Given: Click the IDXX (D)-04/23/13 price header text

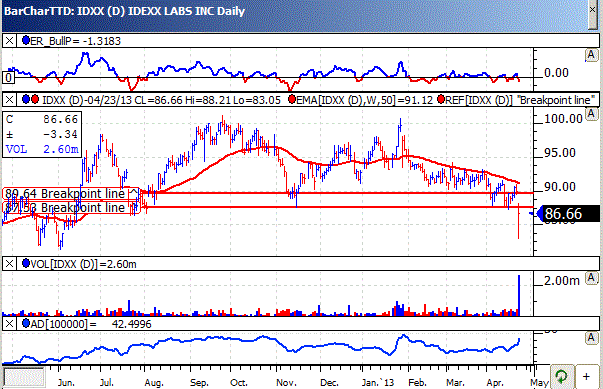Looking at the screenshot, I should [161, 100].
